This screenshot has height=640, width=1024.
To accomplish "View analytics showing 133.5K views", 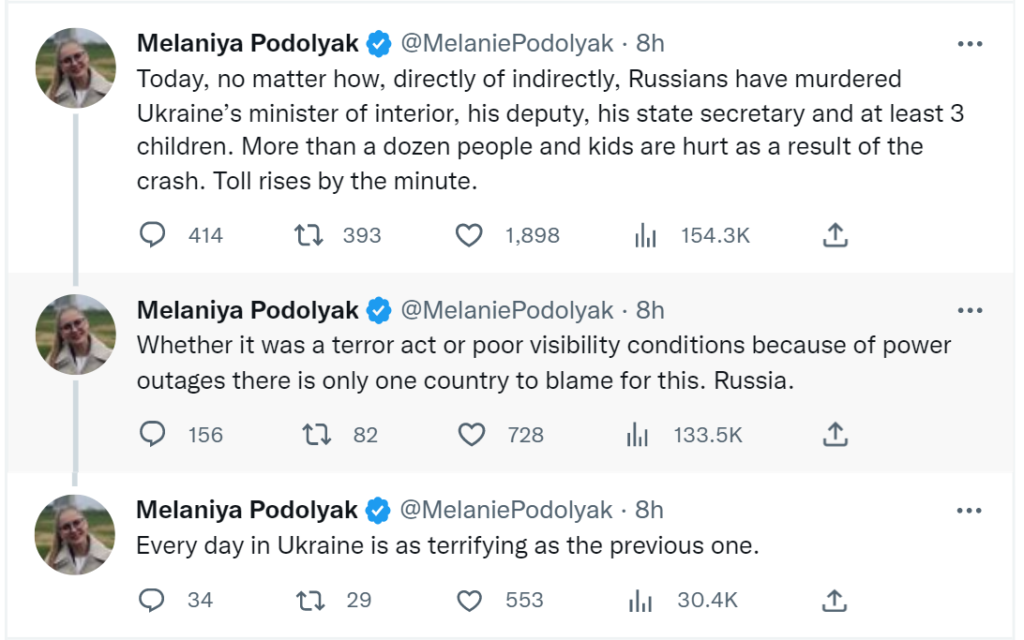I will [637, 434].
